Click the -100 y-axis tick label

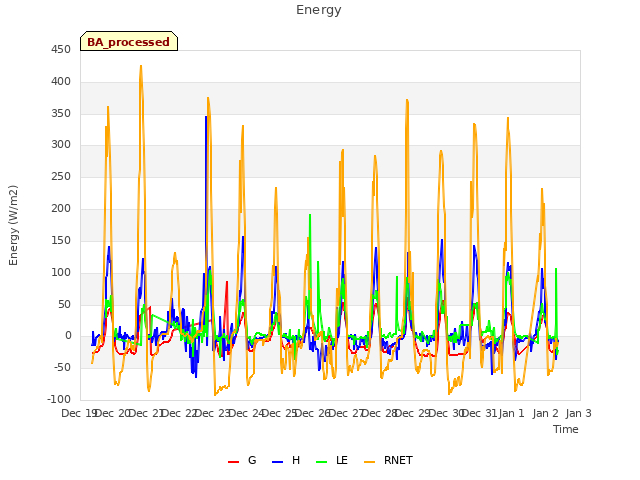(x=59, y=399)
